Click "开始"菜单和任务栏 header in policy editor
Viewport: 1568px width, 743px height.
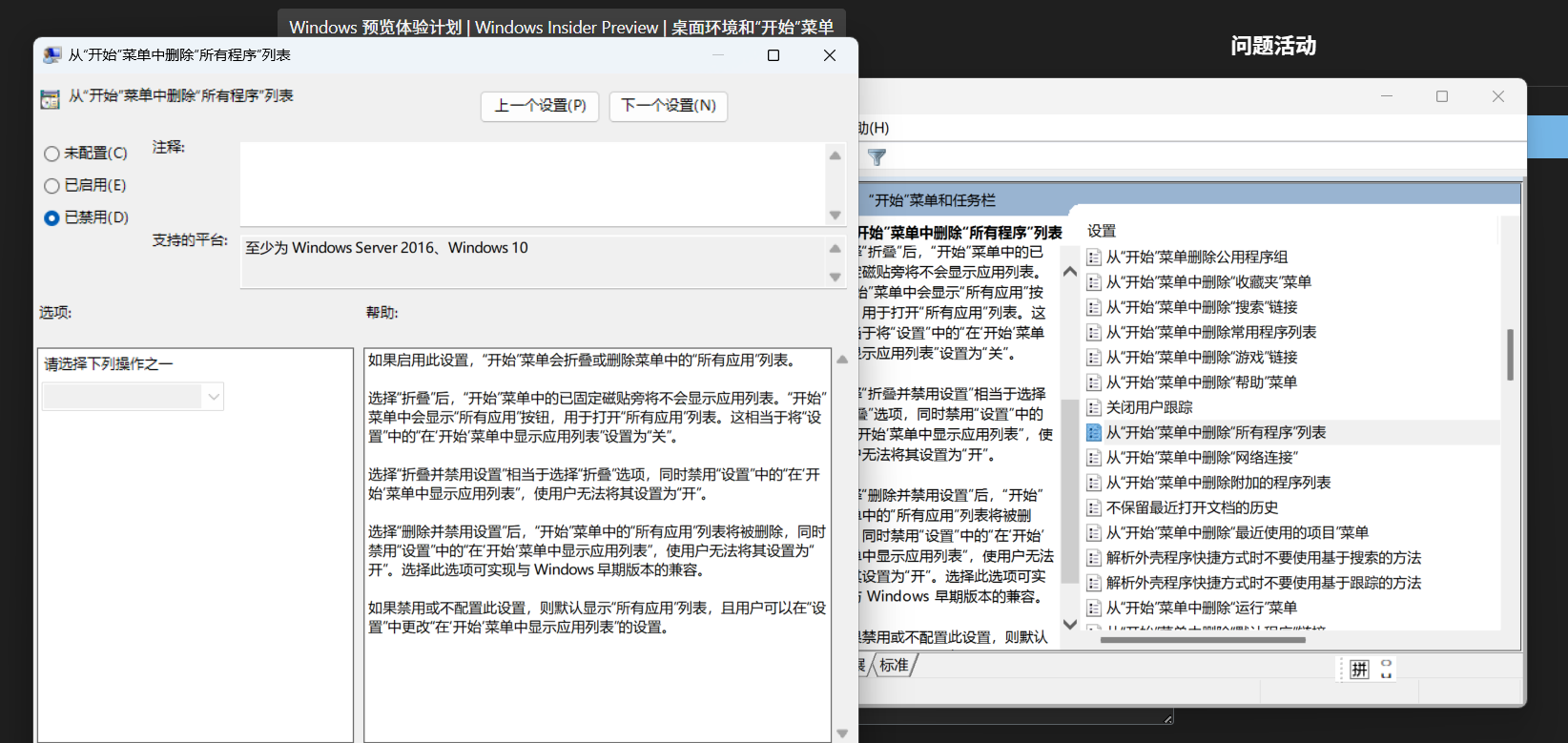click(x=932, y=200)
